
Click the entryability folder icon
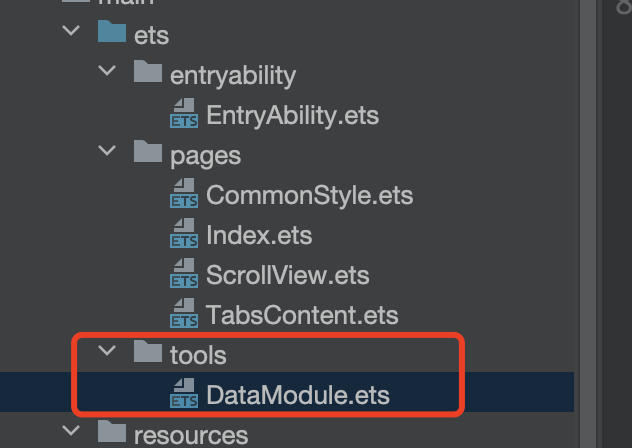click(x=148, y=74)
